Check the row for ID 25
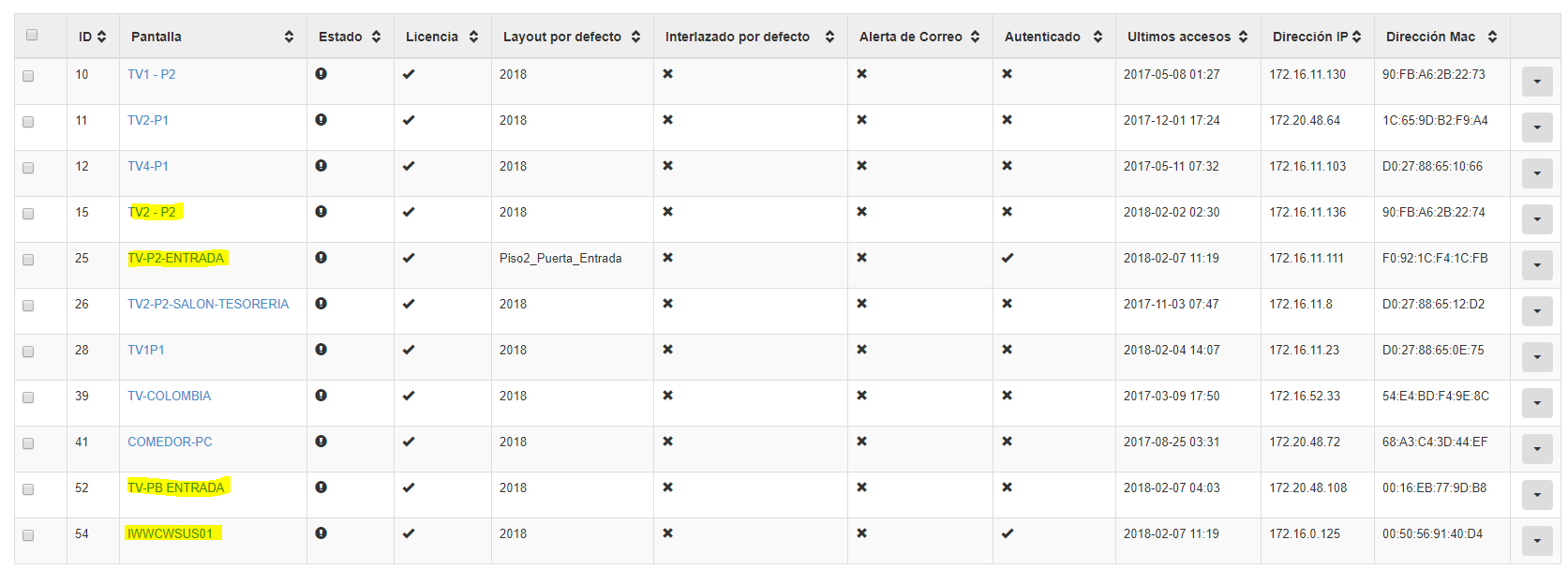 pos(28,260)
